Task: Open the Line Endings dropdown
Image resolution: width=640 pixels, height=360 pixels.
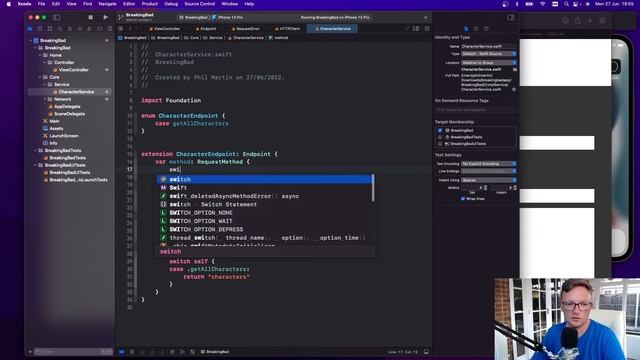Action: tap(489, 171)
